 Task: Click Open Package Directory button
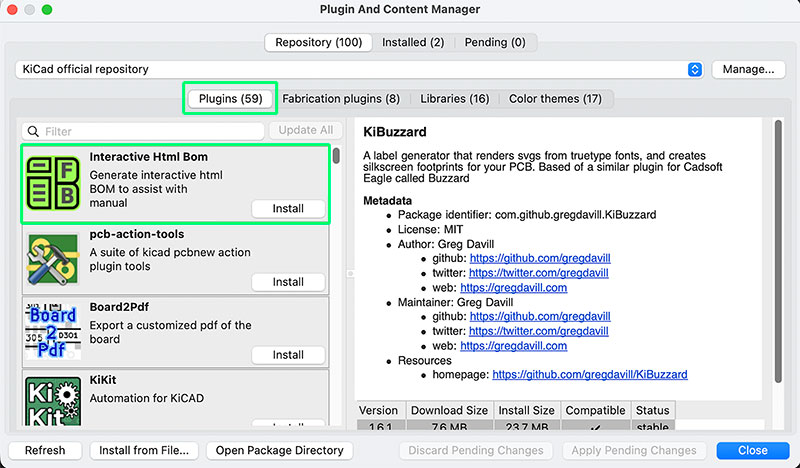[279, 450]
